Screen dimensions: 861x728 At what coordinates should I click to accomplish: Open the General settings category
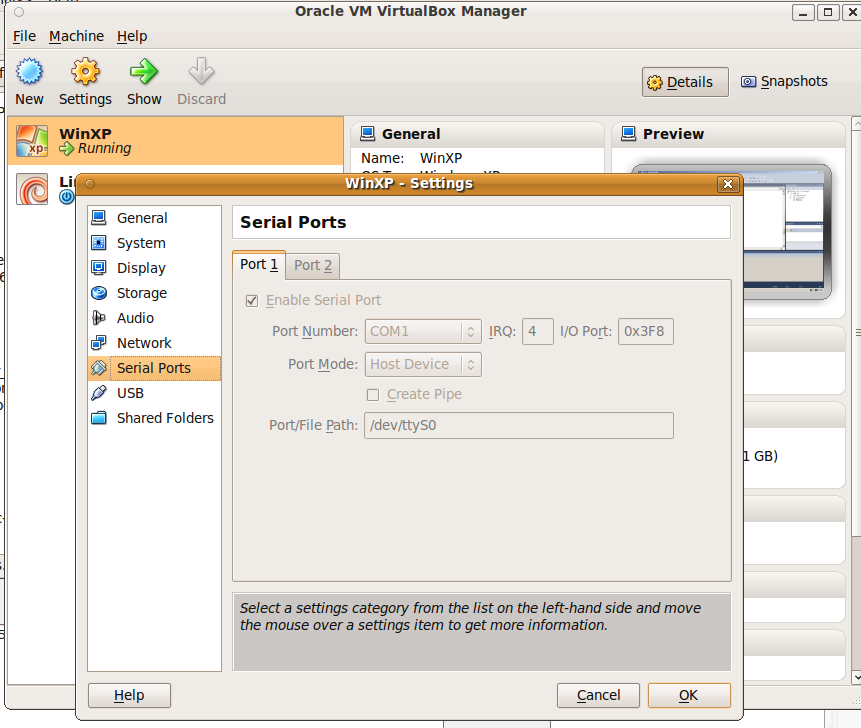(x=154, y=218)
